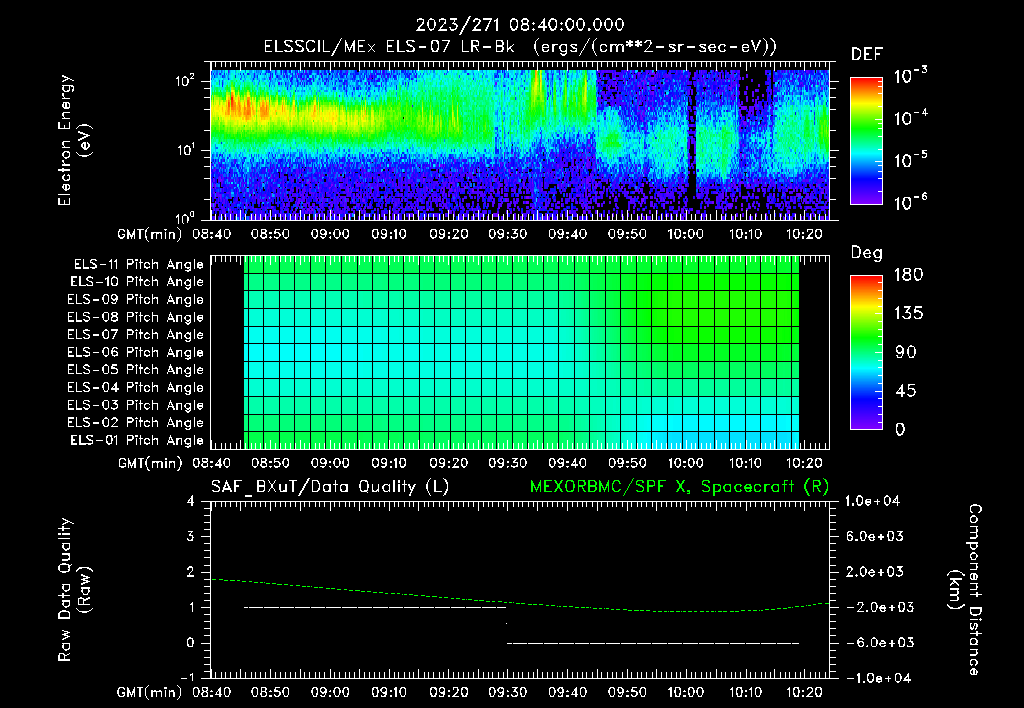Screen dimensions: 1024x708
Task: Click the ELS-09 Pitch Angle row label
Action: click(x=136, y=299)
